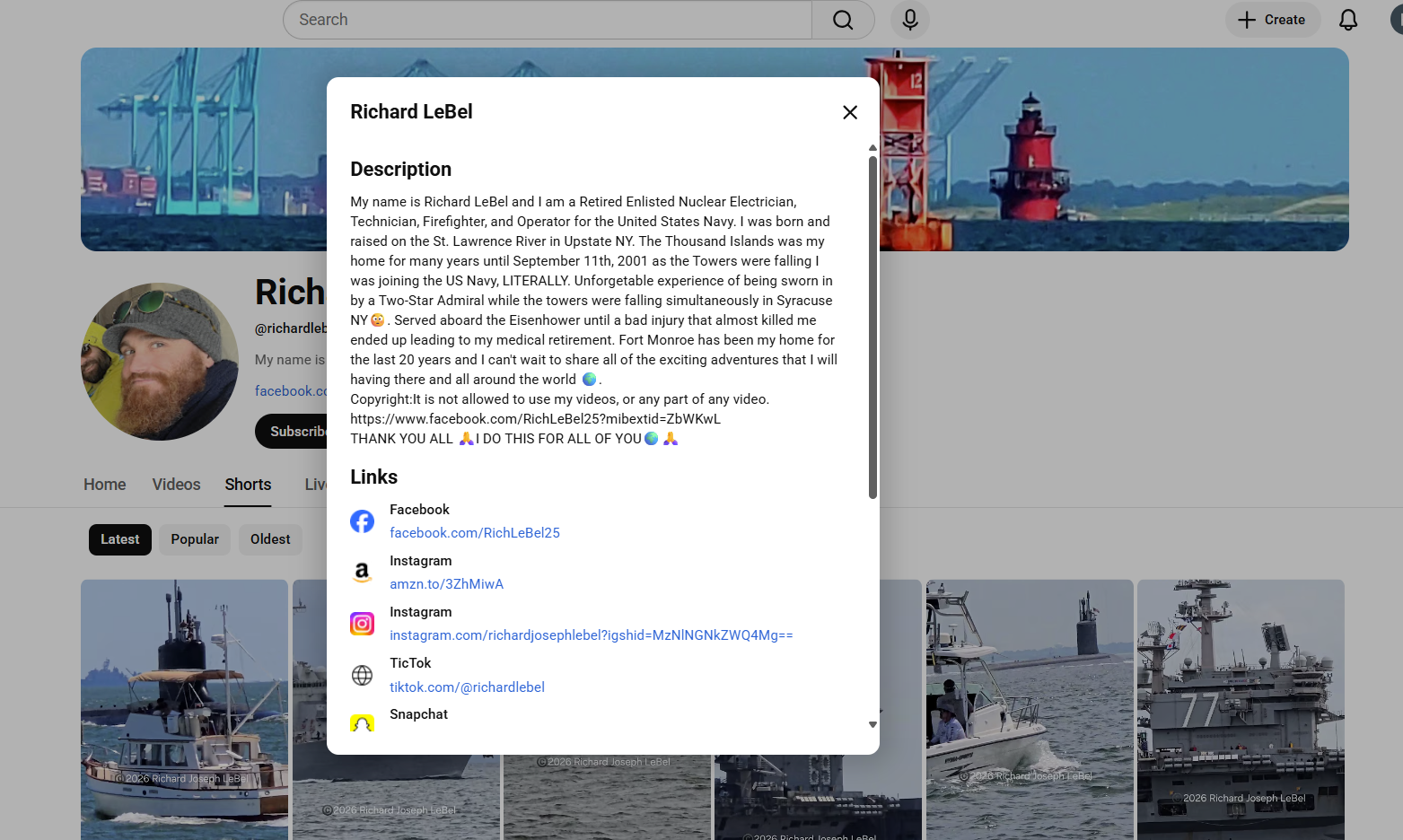
Task: Open the notifications bell
Action: [1347, 20]
